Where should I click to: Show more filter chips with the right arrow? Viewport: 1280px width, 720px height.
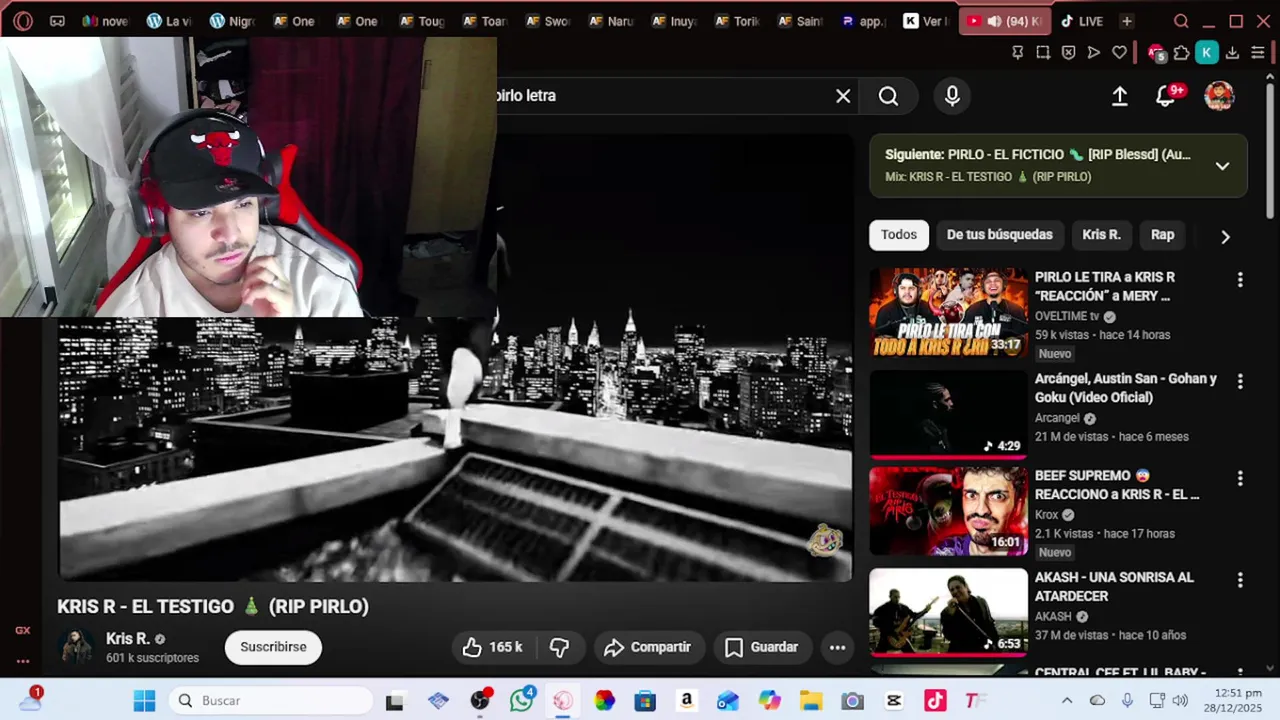point(1225,237)
